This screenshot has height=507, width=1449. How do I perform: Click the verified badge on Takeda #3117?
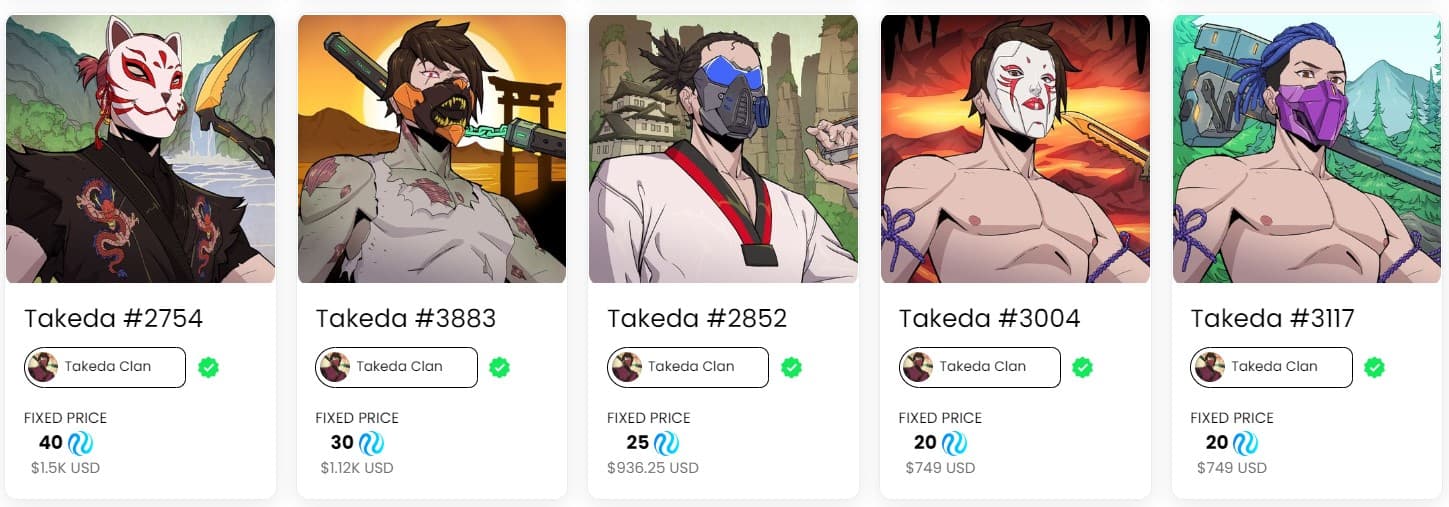click(x=1375, y=367)
